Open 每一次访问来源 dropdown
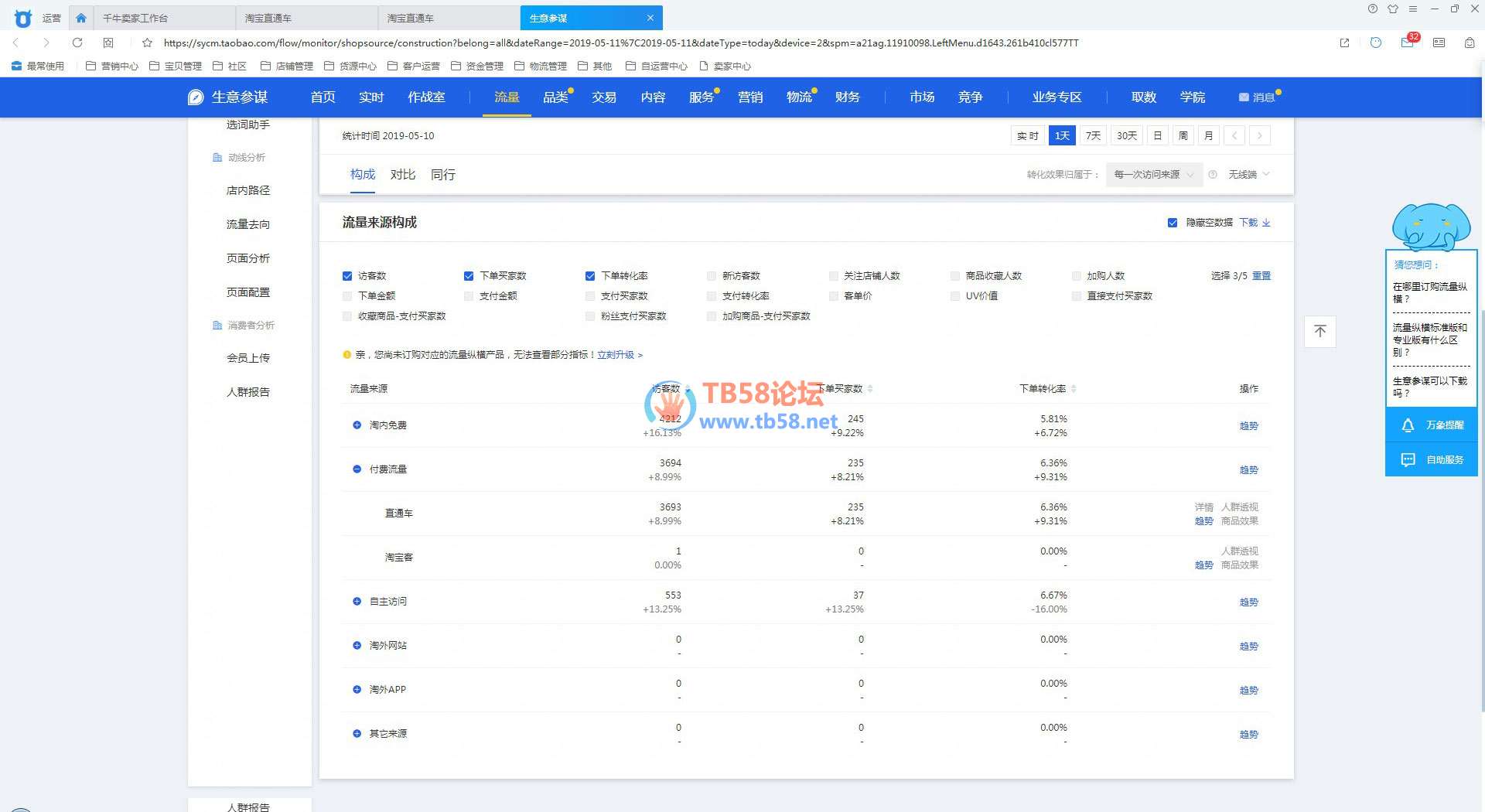The width and height of the screenshot is (1485, 812). 1154,175
